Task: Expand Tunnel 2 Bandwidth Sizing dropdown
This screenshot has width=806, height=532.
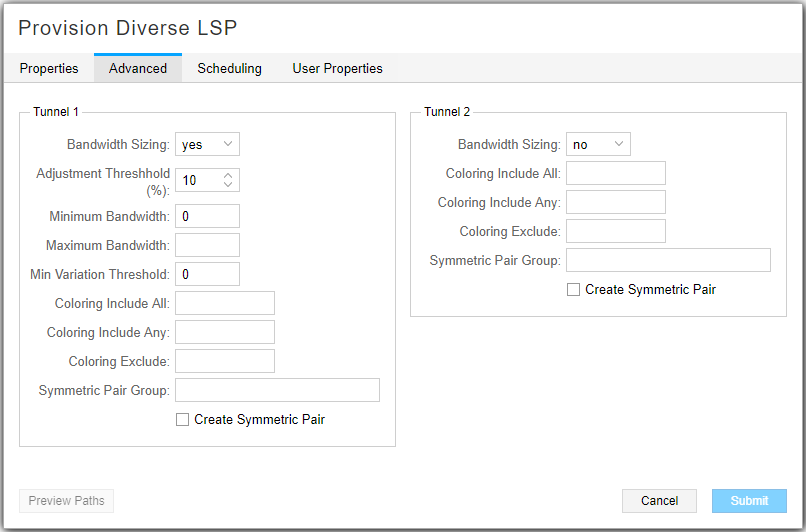Action: click(598, 145)
